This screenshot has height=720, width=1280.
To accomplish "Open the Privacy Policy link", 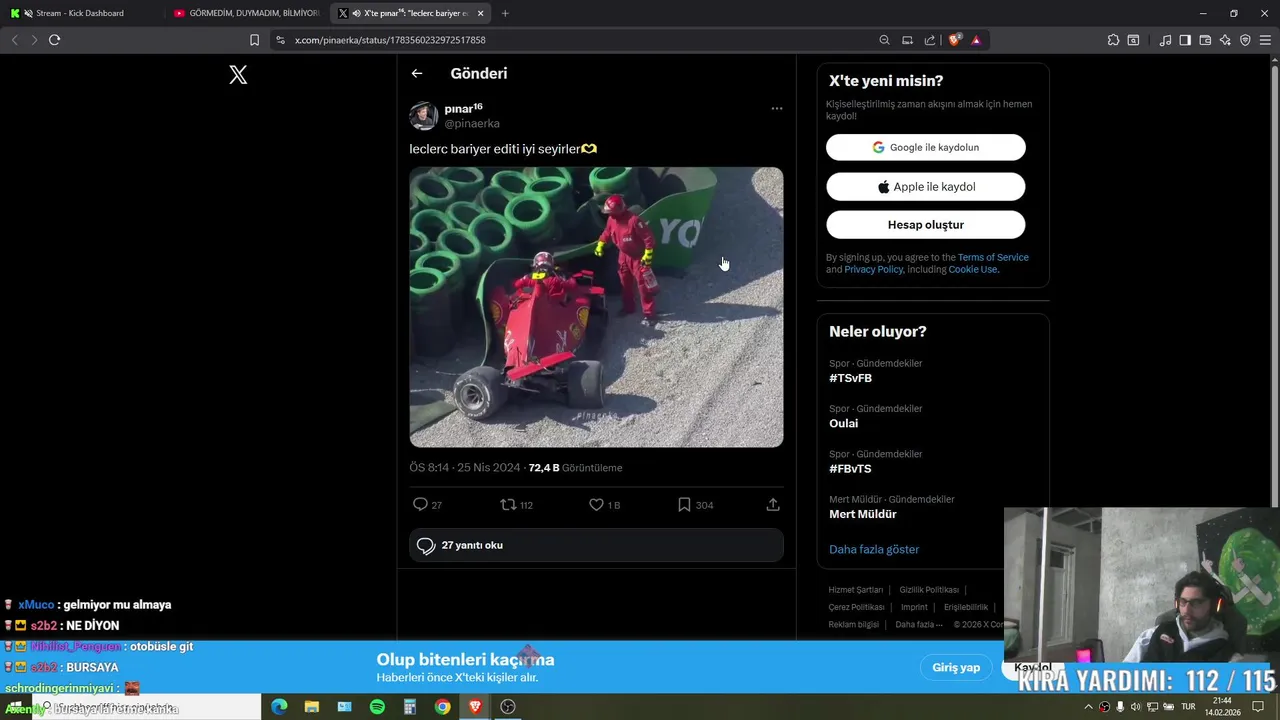I will click(x=873, y=270).
